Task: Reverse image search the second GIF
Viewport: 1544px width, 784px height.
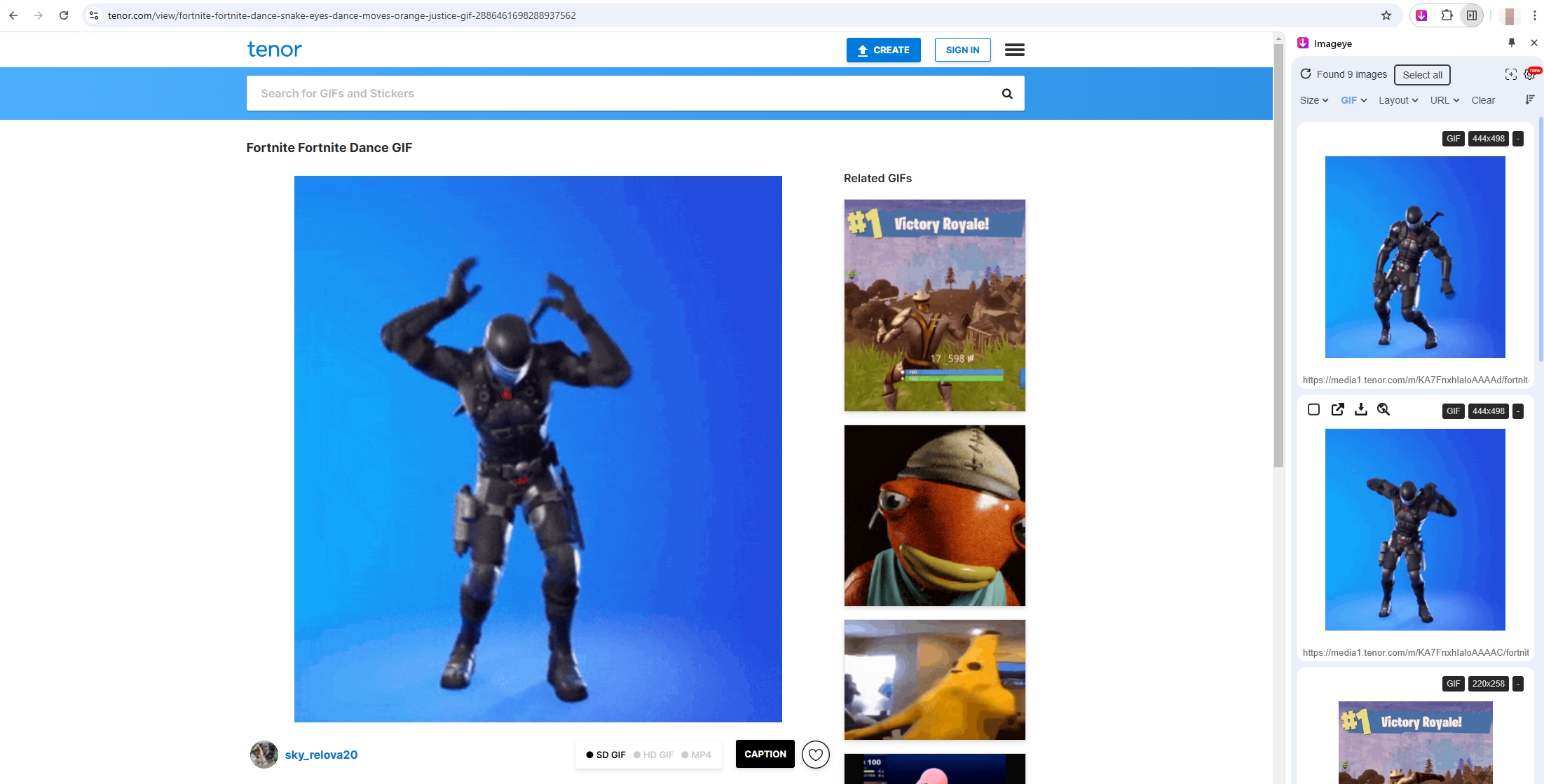Action: pyautogui.click(x=1384, y=409)
